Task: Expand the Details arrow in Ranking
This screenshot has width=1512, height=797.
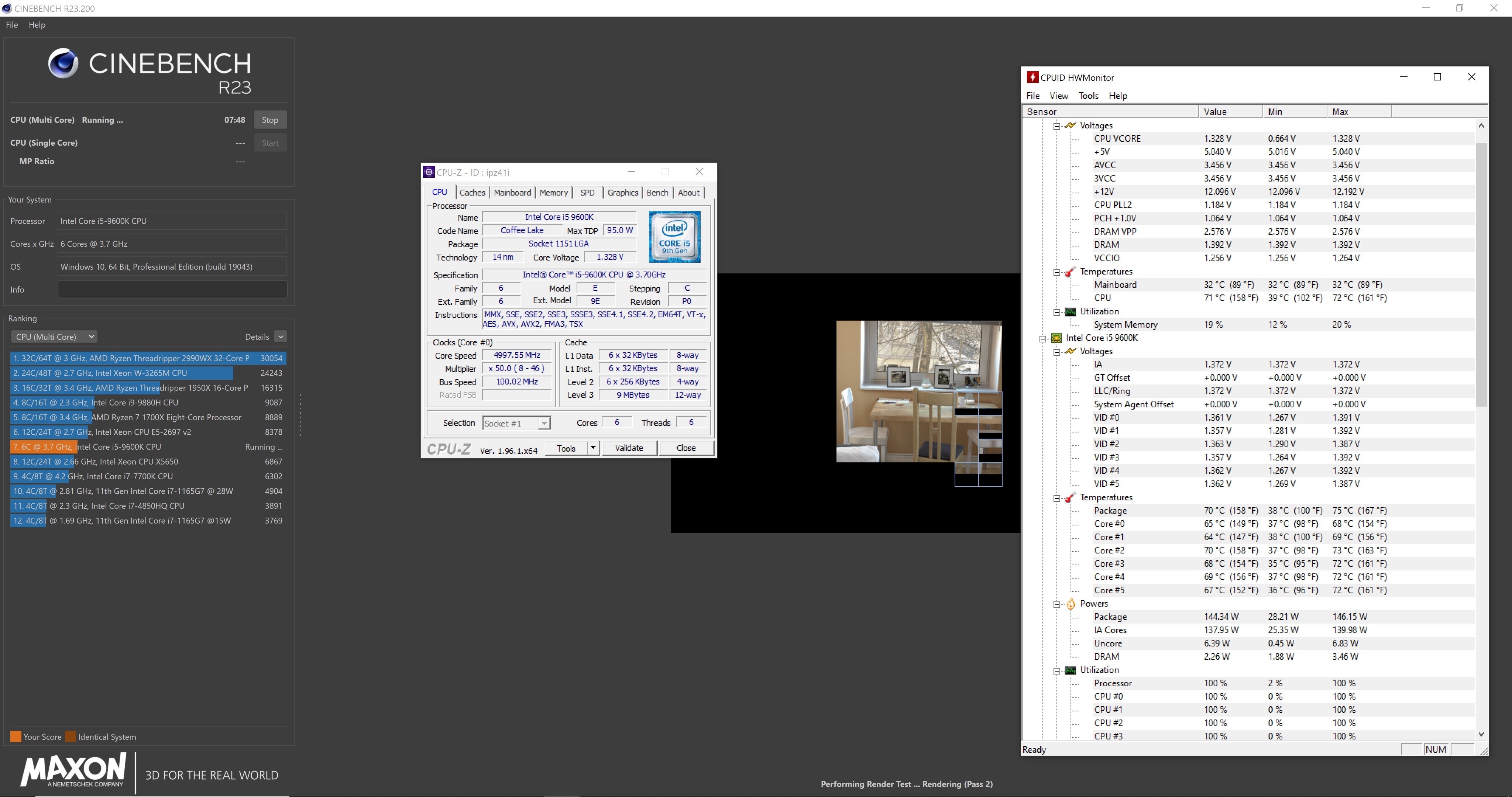Action: pyautogui.click(x=281, y=337)
